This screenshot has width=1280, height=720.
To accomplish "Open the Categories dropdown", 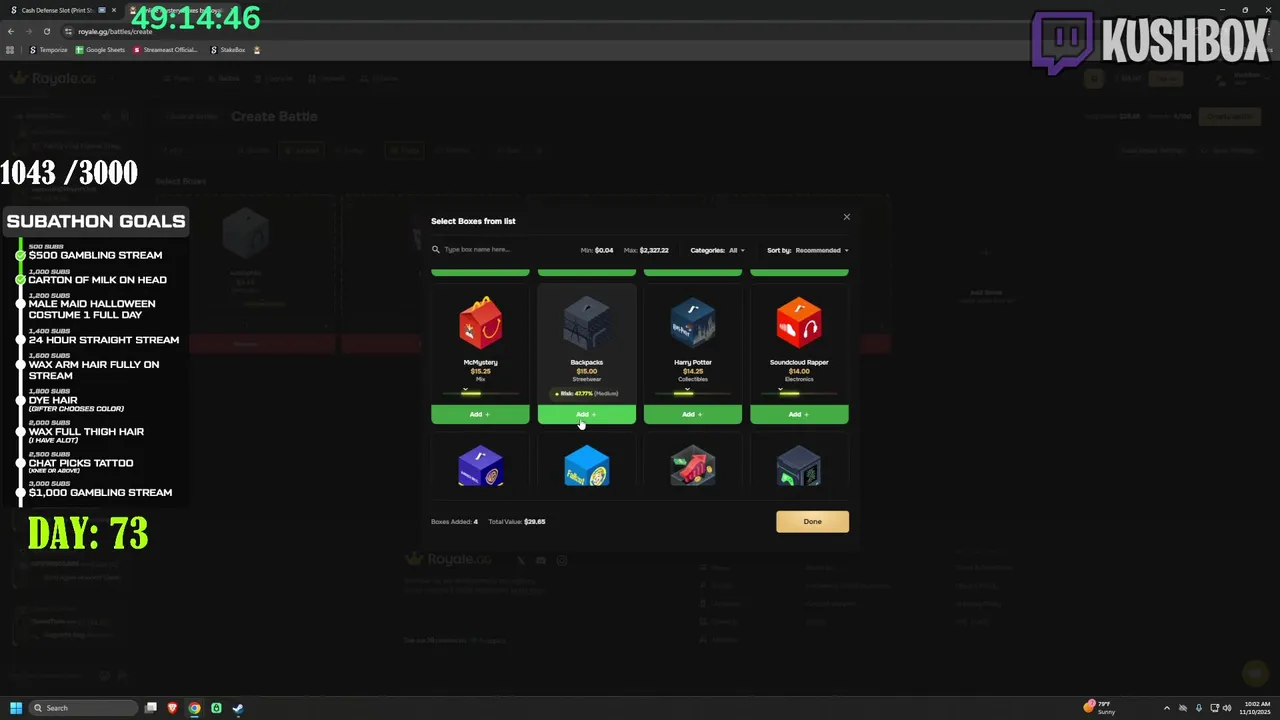I will pyautogui.click(x=717, y=250).
